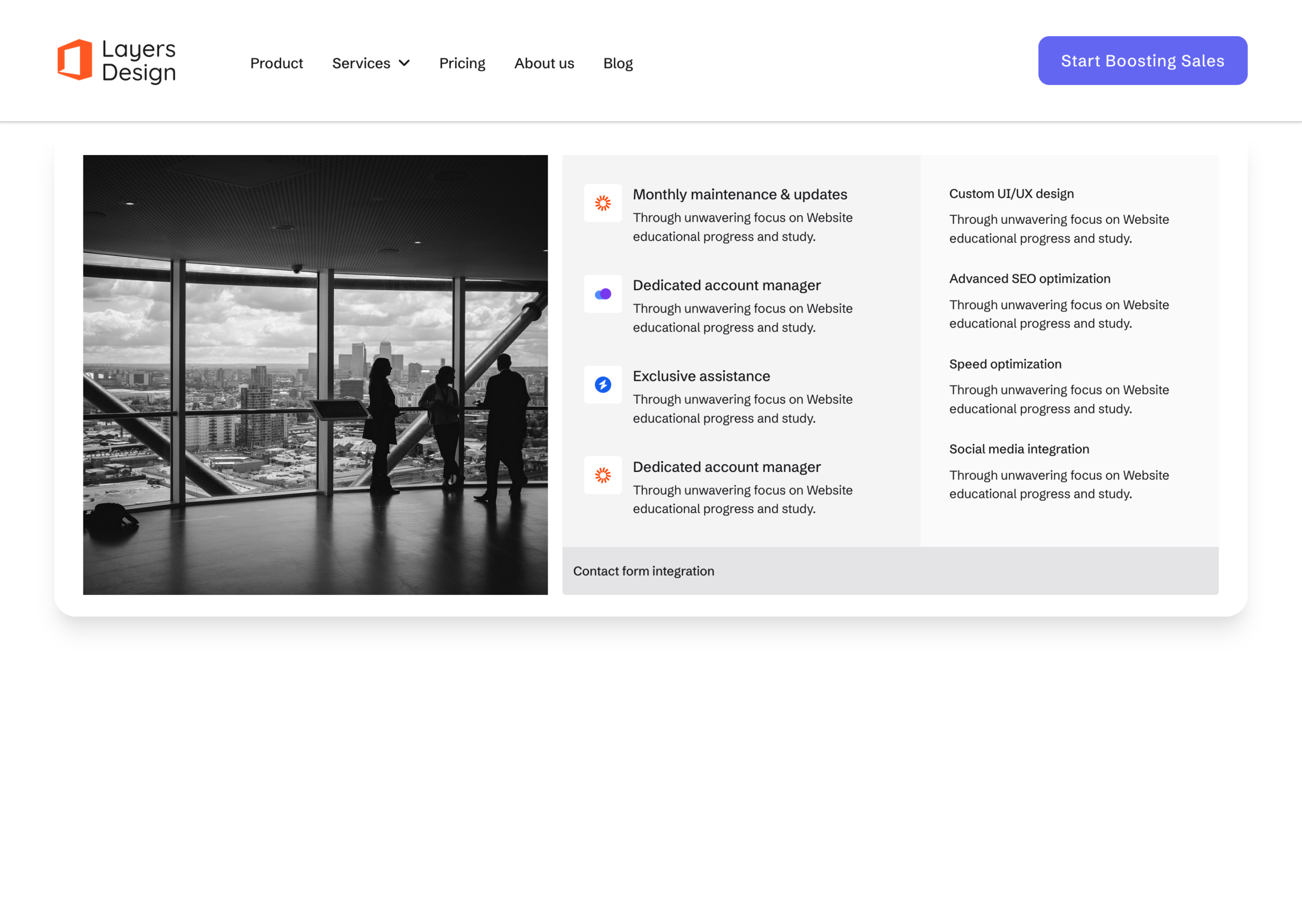This screenshot has height=924, width=1302.
Task: Open Social media integration link
Action: click(1019, 449)
